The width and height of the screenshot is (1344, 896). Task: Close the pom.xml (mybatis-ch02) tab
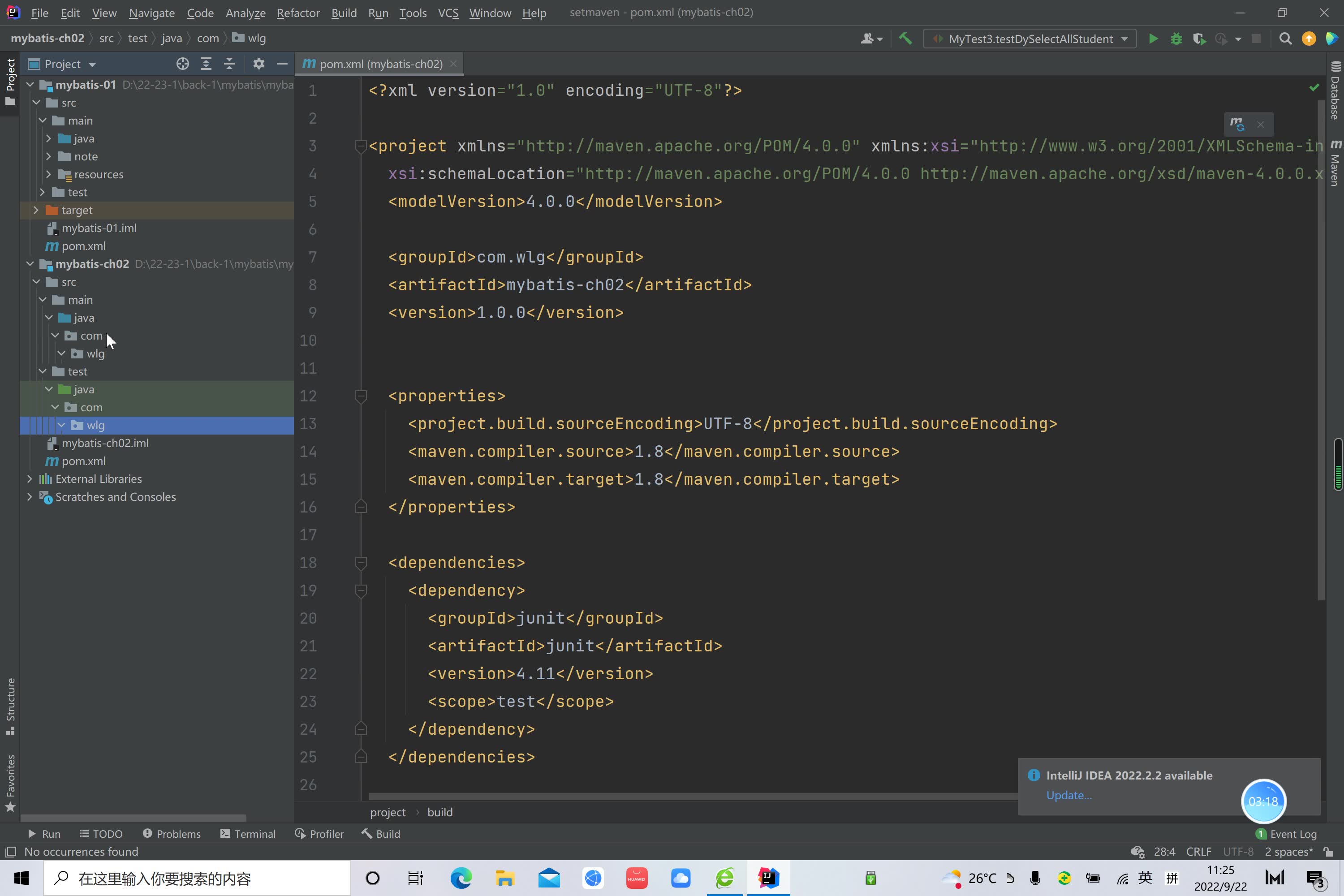pyautogui.click(x=454, y=64)
